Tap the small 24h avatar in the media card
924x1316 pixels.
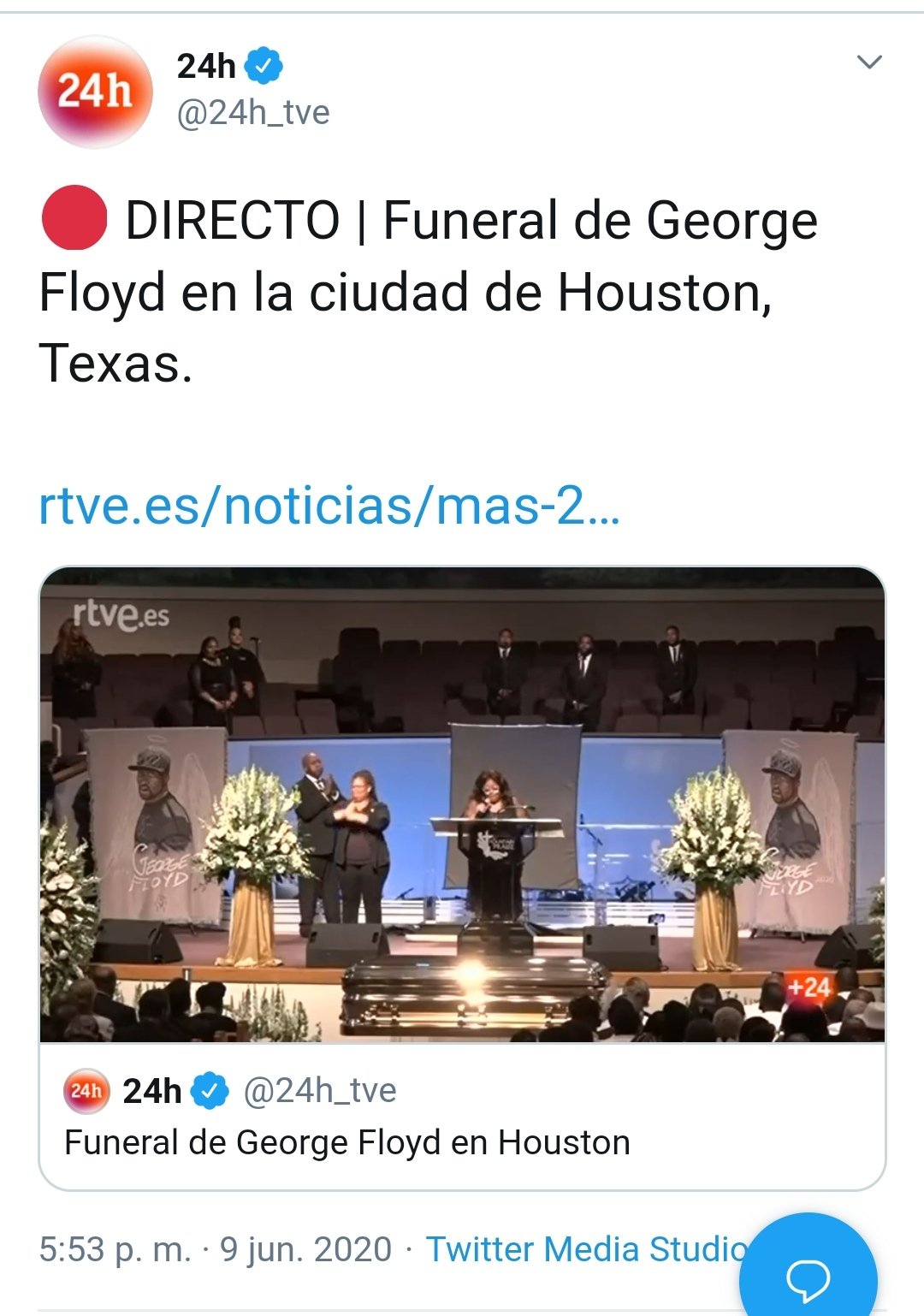[86, 1091]
